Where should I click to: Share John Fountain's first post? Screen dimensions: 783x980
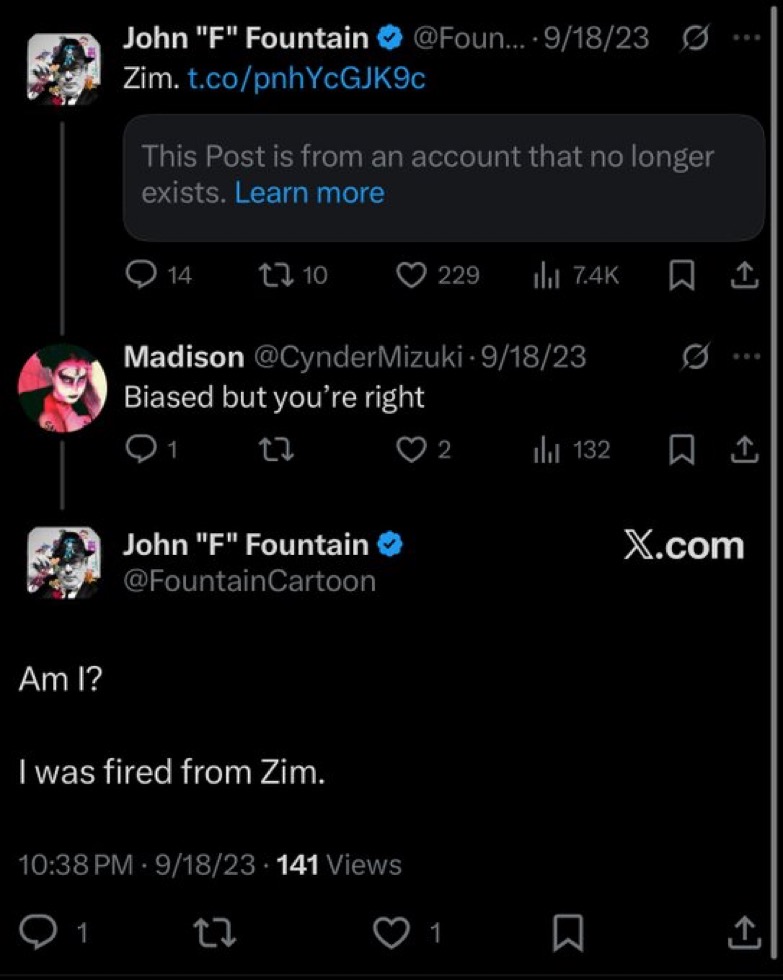point(744,276)
